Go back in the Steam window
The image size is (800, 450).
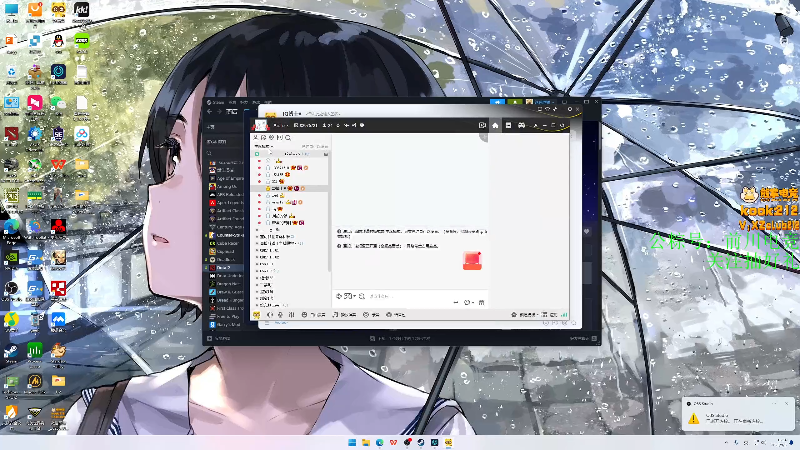point(210,111)
